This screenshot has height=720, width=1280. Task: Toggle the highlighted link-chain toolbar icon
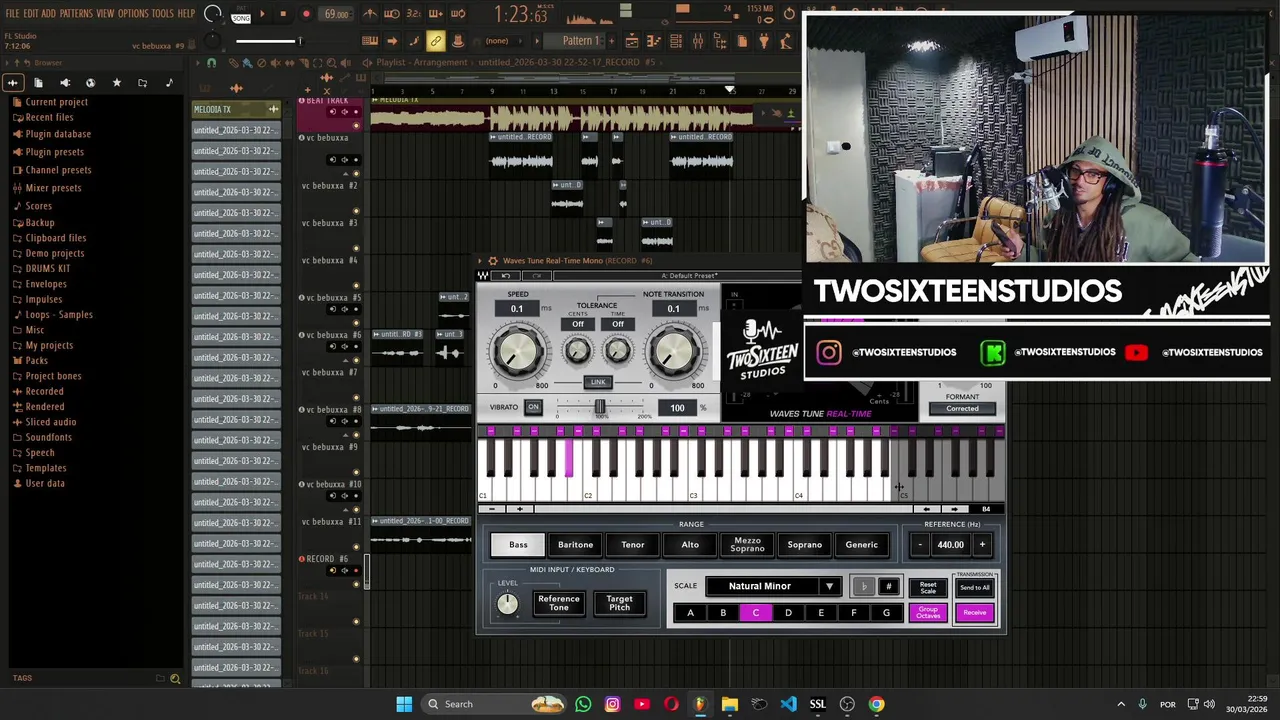(x=435, y=41)
